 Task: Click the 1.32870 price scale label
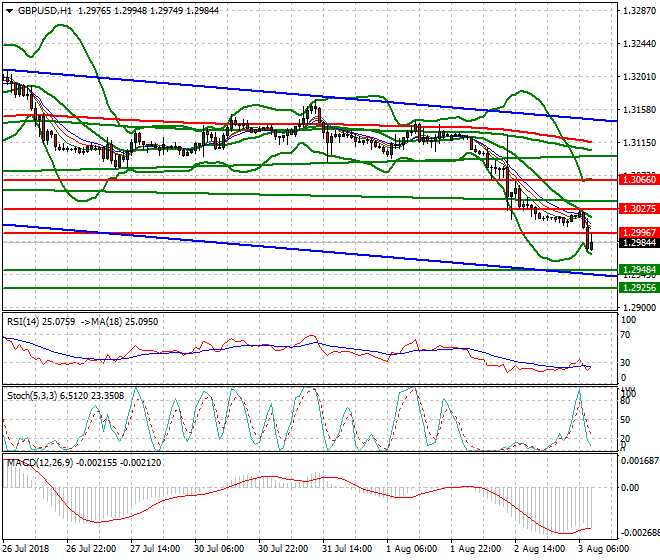tap(638, 12)
